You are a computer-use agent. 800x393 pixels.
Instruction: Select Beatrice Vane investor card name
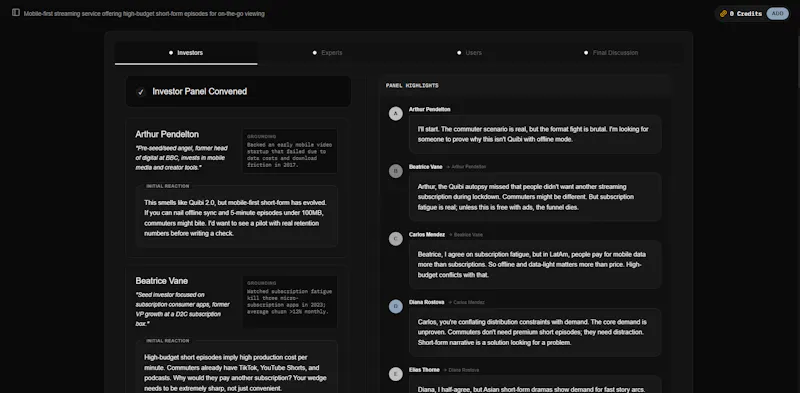(162, 281)
